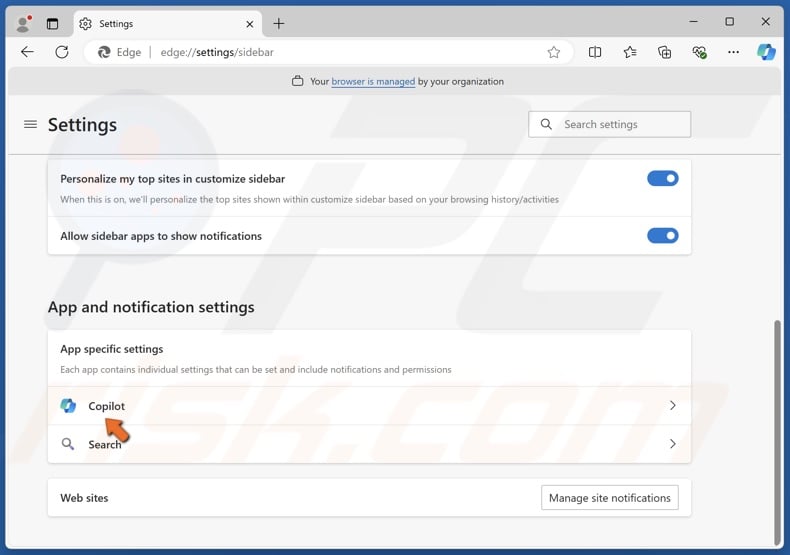Open split screen view
Screen dimensions: 790x555
point(595,52)
